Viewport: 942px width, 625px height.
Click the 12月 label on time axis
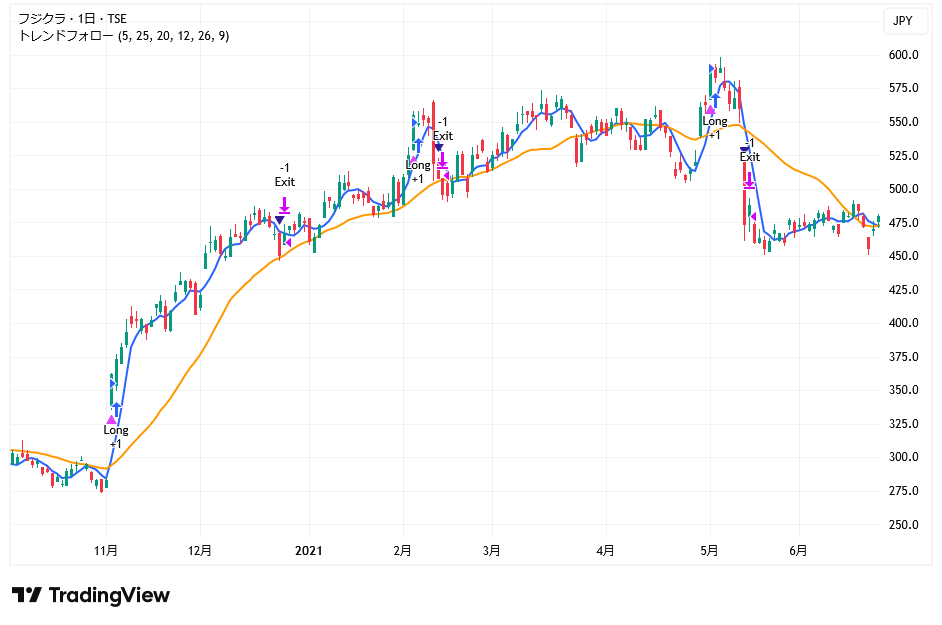[200, 550]
